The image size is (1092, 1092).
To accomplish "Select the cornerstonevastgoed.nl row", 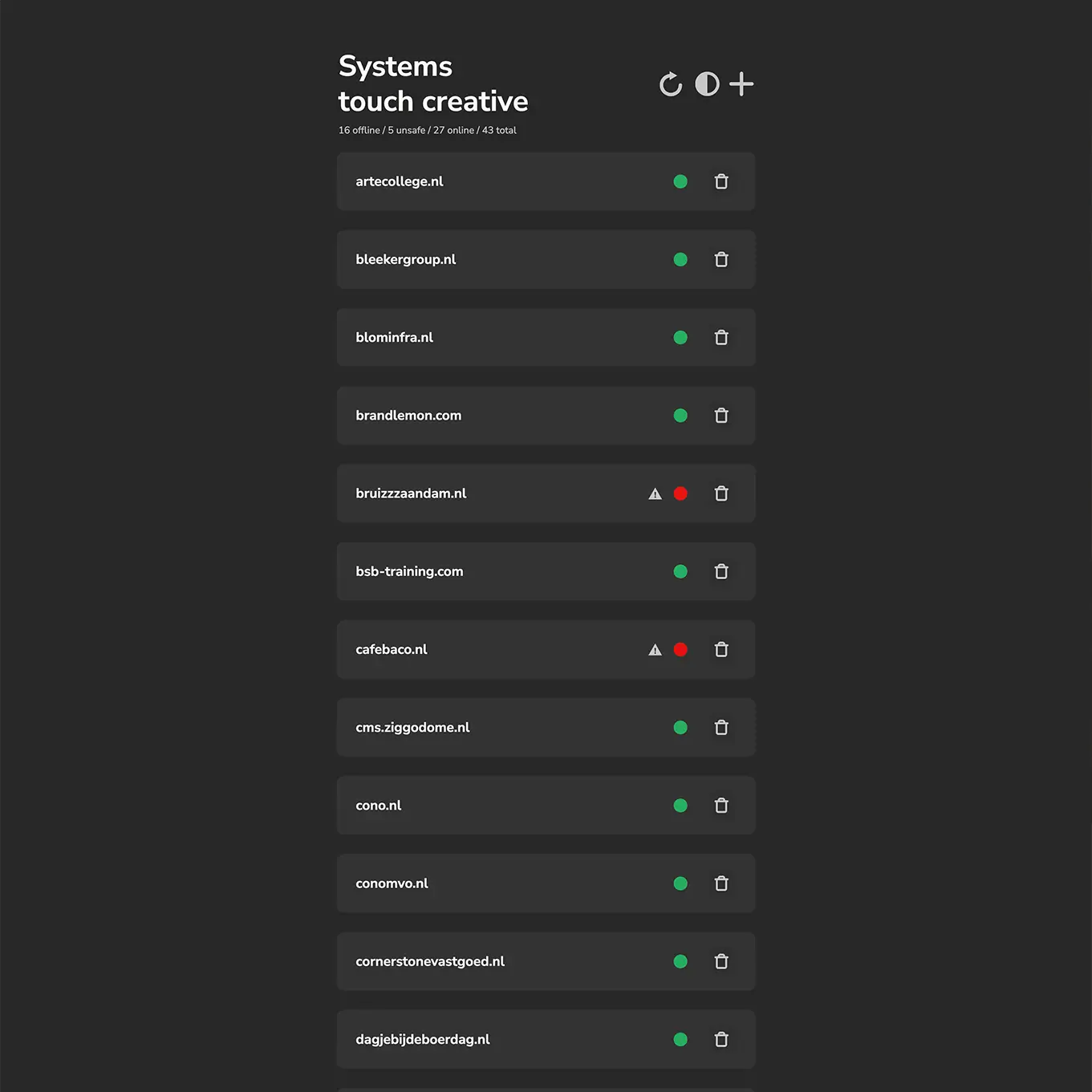I will click(x=430, y=961).
